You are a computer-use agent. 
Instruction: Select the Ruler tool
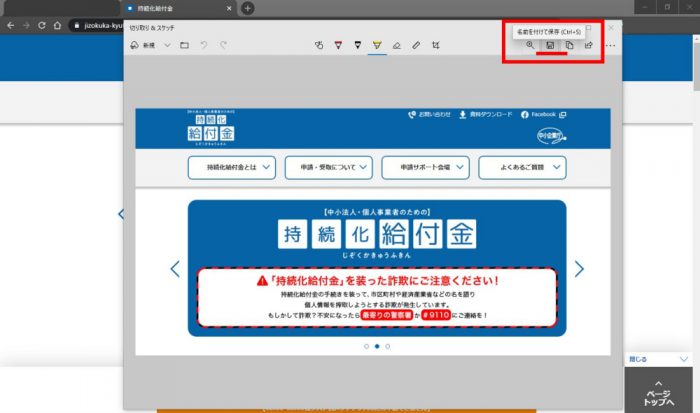pos(416,45)
